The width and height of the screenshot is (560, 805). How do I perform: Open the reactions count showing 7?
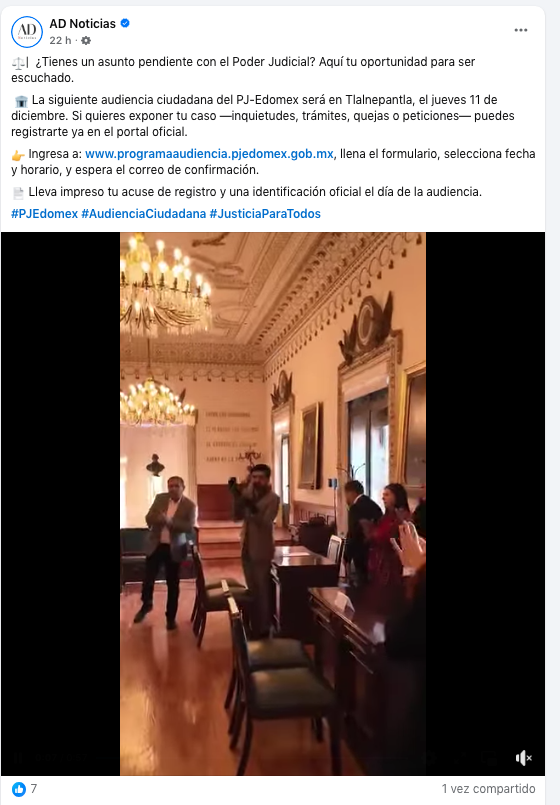tap(34, 789)
